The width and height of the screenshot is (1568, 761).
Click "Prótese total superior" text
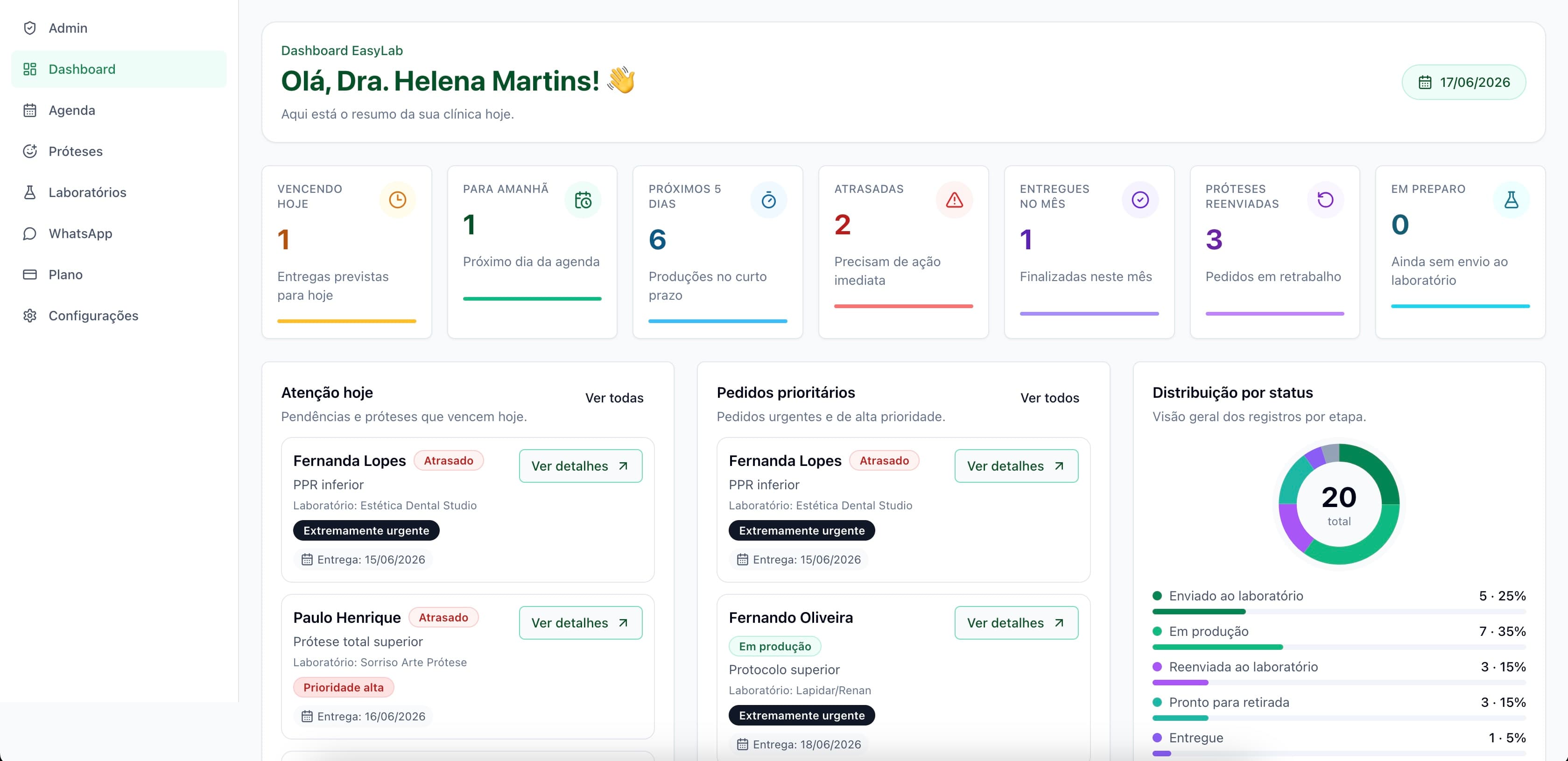click(x=358, y=641)
